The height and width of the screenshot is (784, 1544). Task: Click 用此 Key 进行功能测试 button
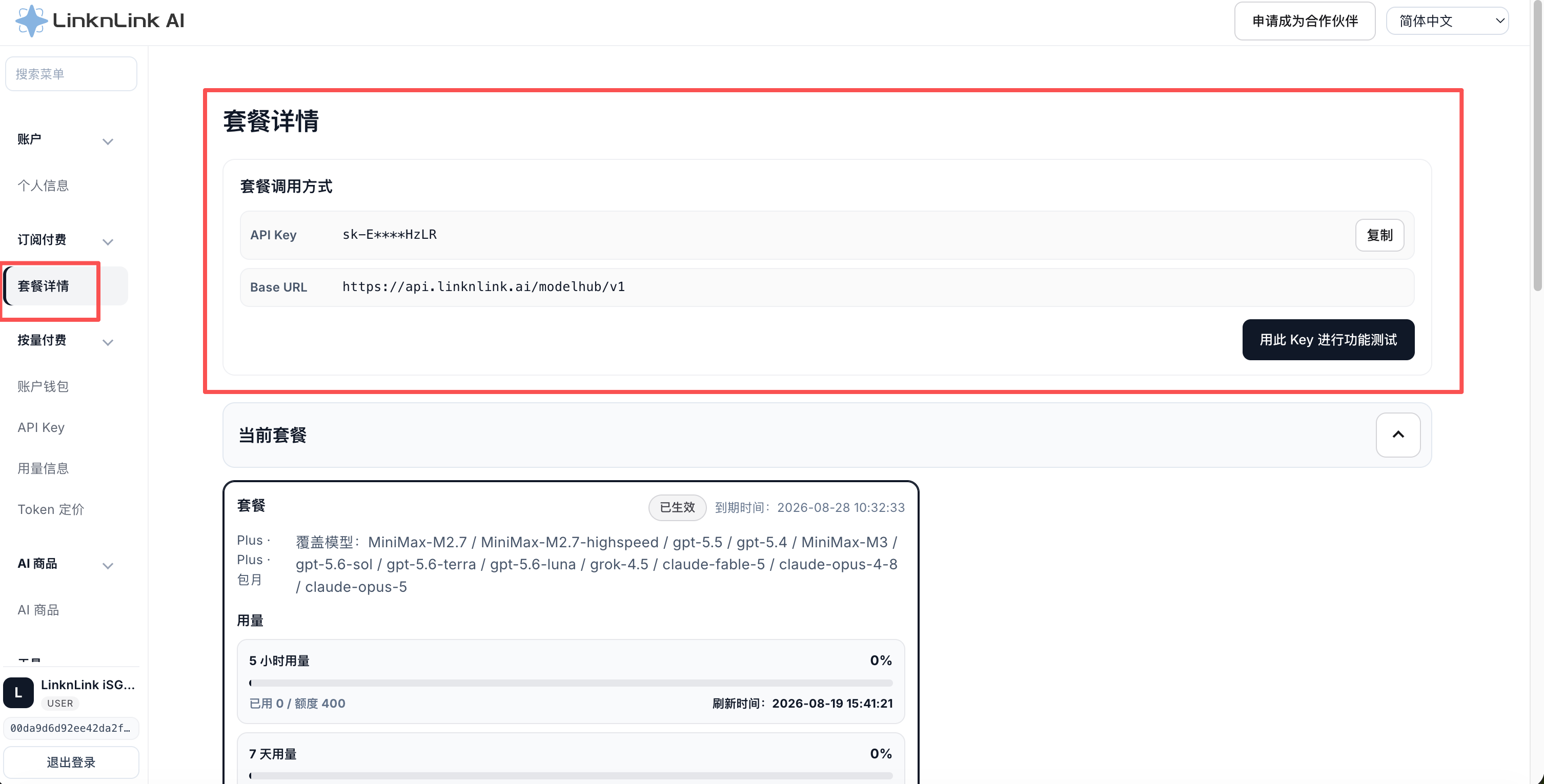coord(1328,340)
